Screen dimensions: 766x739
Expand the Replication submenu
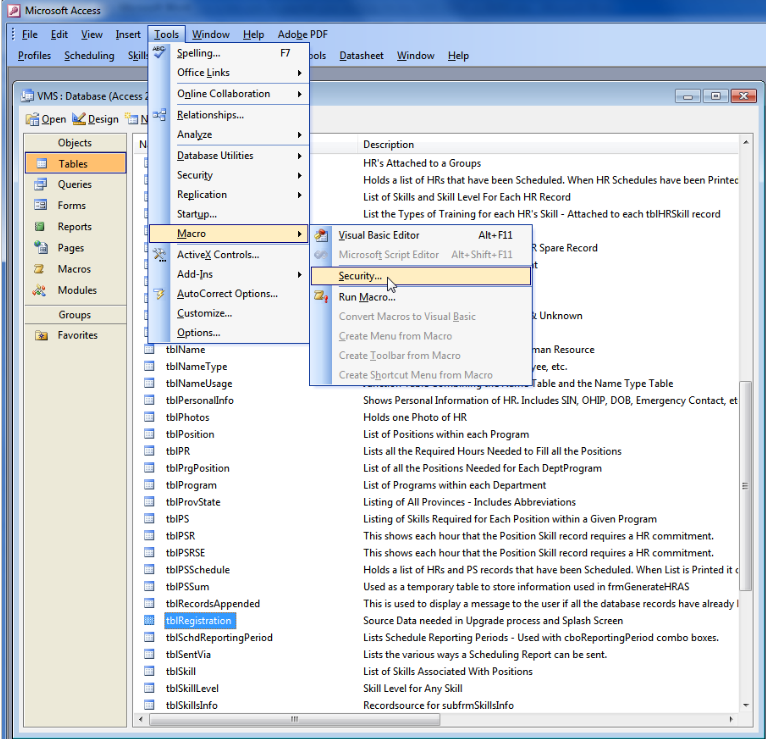point(229,194)
